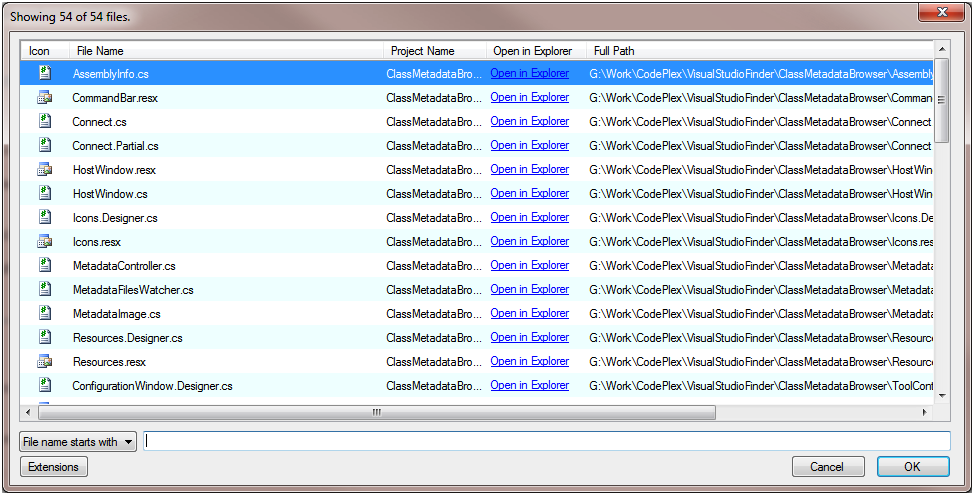Click the vertical scrollbar up arrow
973x495 pixels.
coord(941,49)
